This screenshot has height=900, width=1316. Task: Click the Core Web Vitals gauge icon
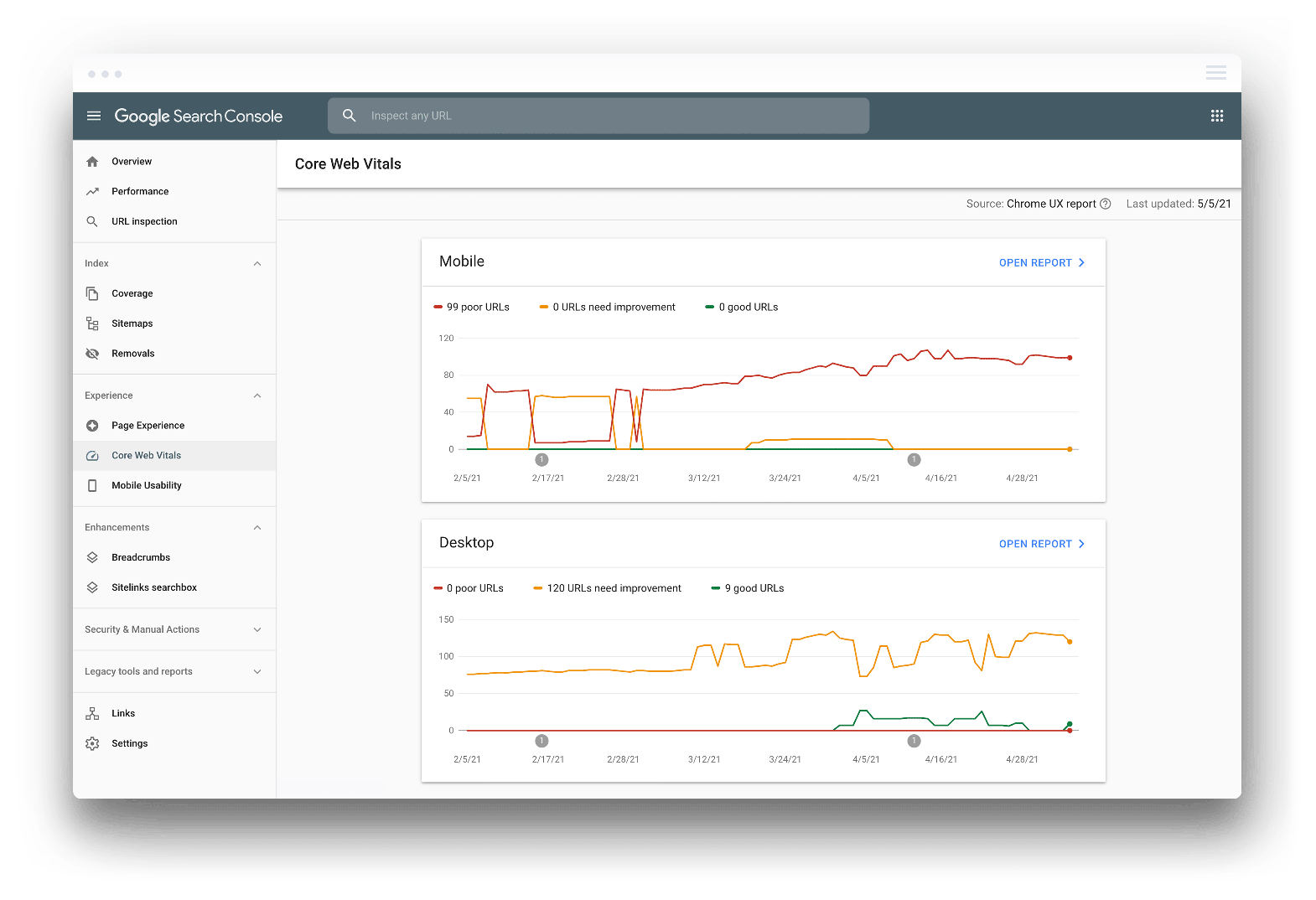(x=92, y=456)
